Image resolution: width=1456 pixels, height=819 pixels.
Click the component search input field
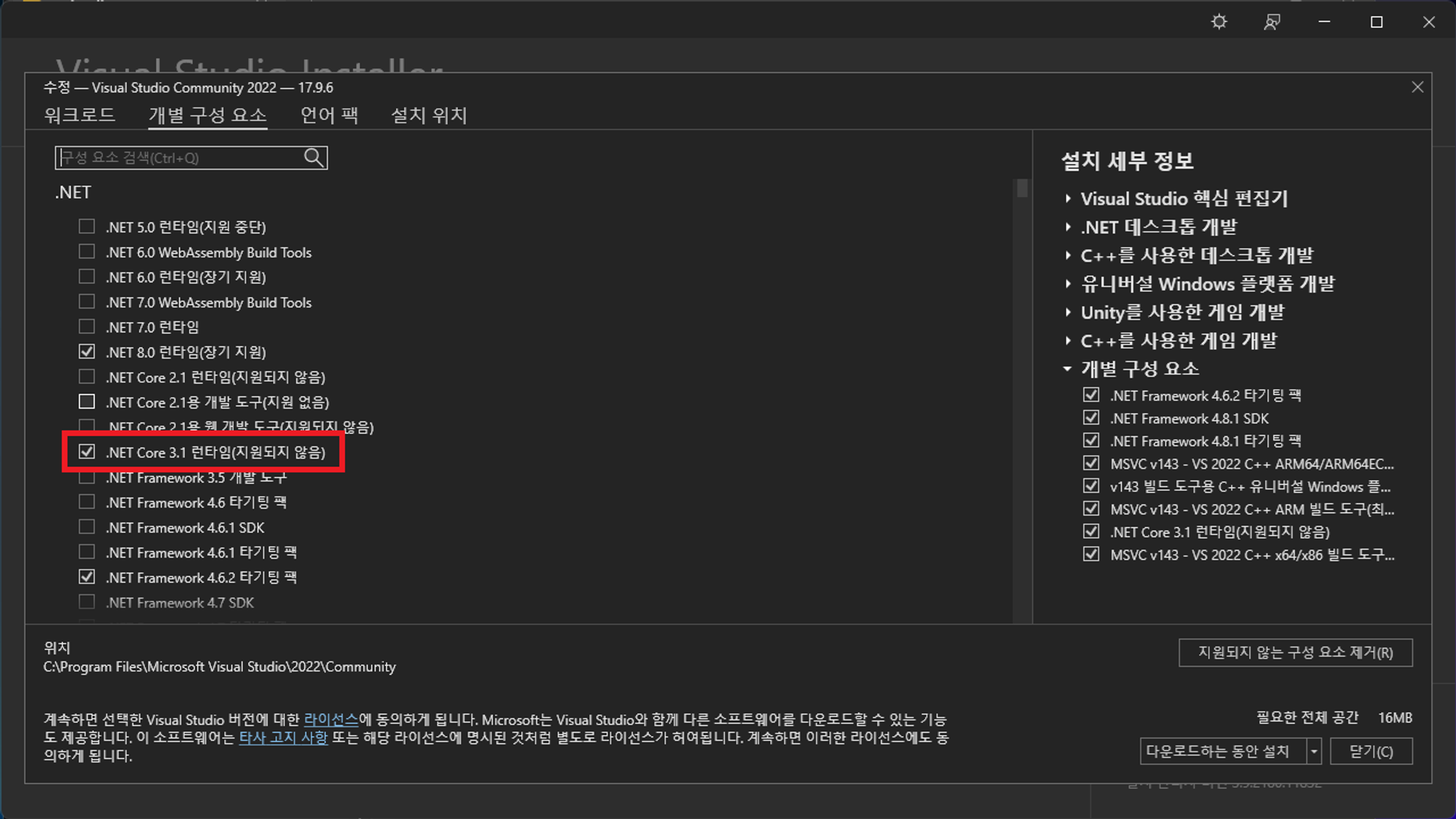click(178, 157)
